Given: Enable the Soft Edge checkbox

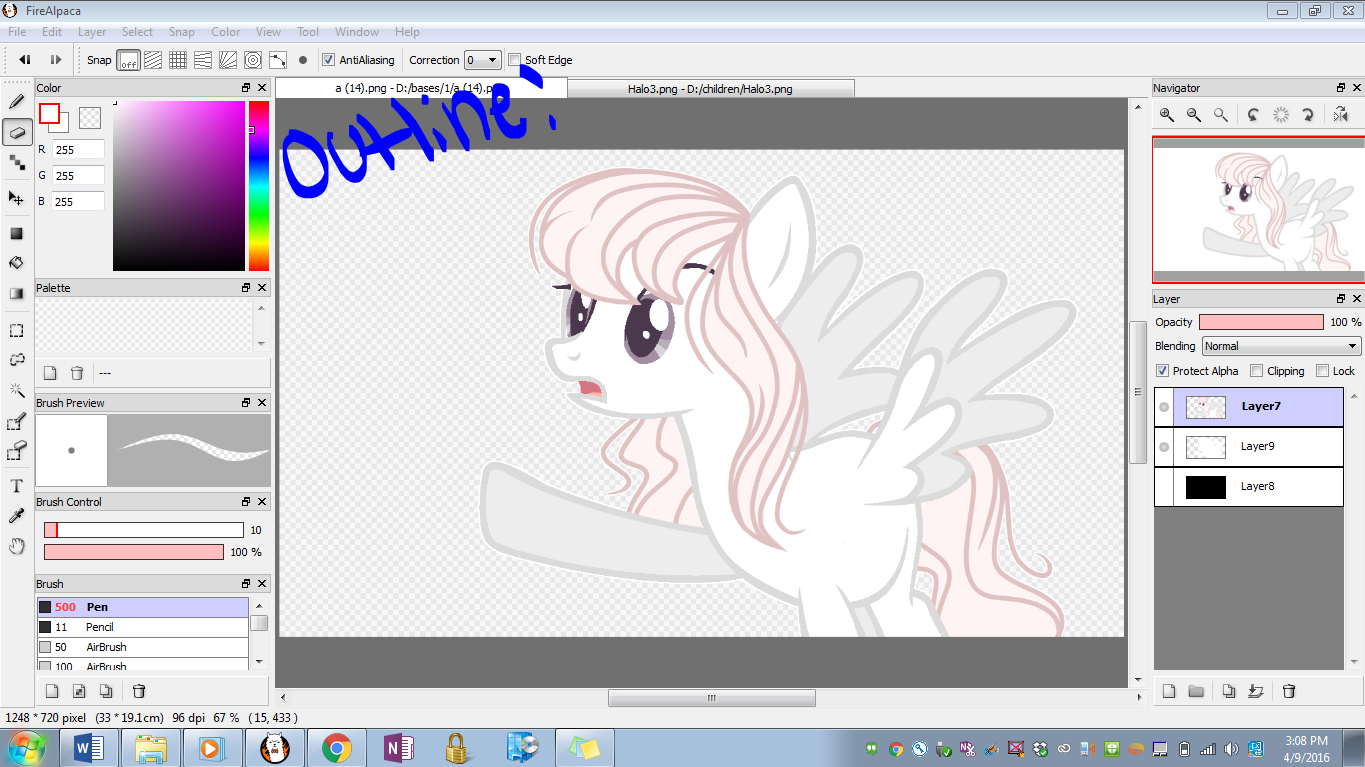Looking at the screenshot, I should [515, 60].
